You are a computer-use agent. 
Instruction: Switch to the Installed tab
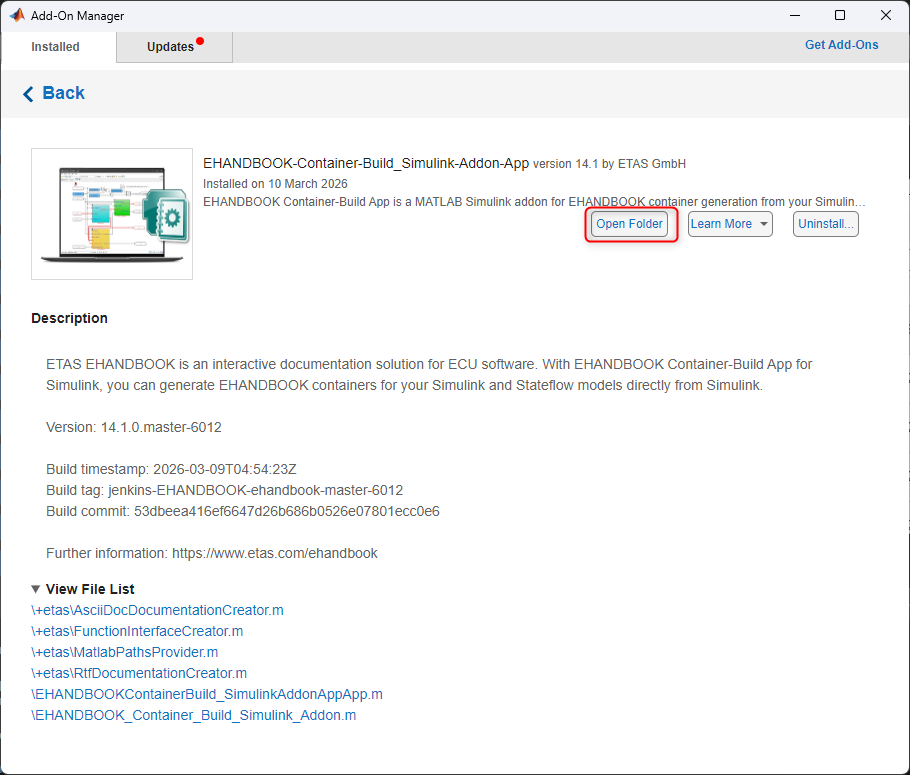coord(55,47)
